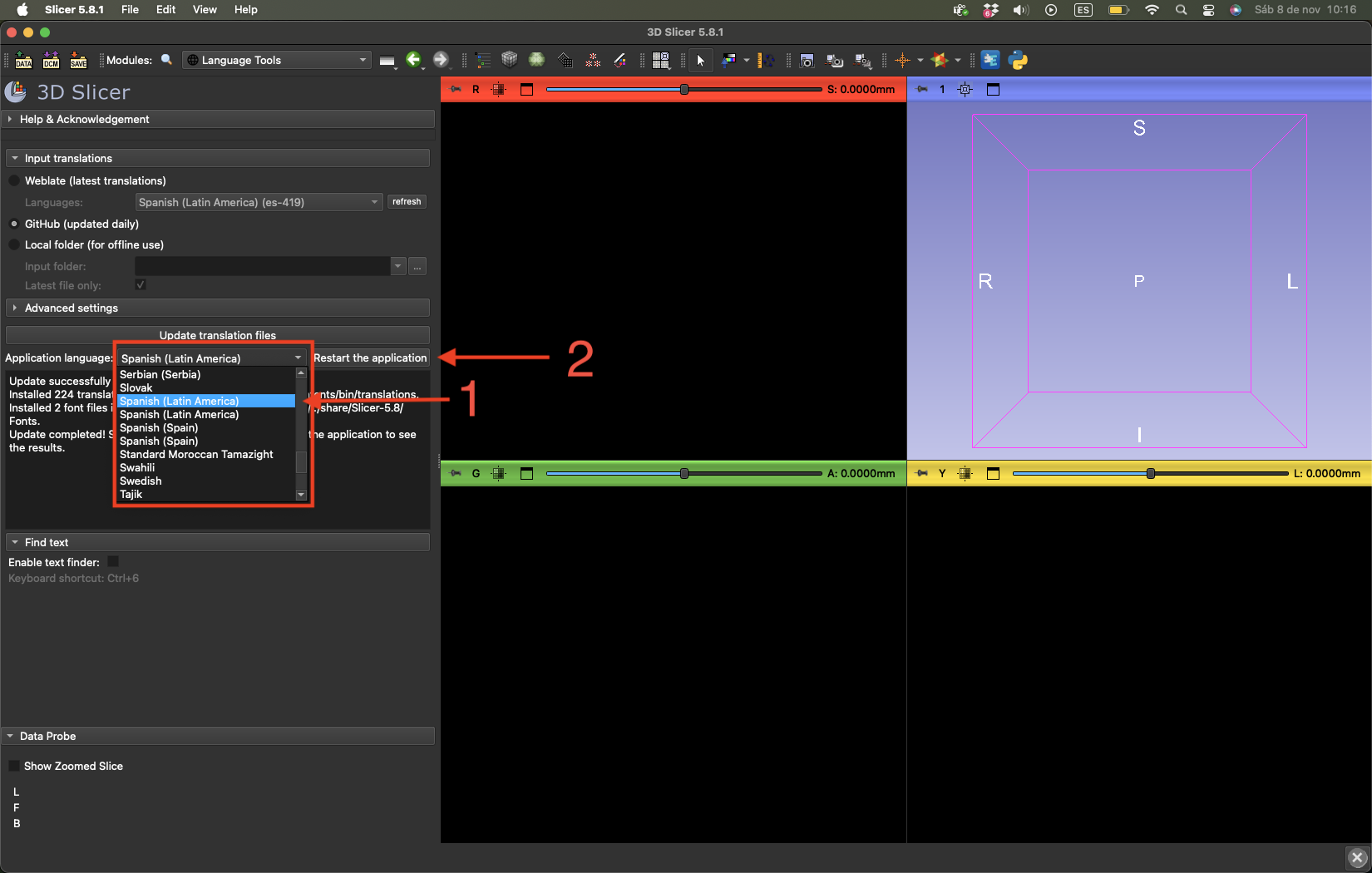Image resolution: width=1372 pixels, height=873 pixels.
Task: Click the load DATA toolbar icon
Action: [x=23, y=60]
